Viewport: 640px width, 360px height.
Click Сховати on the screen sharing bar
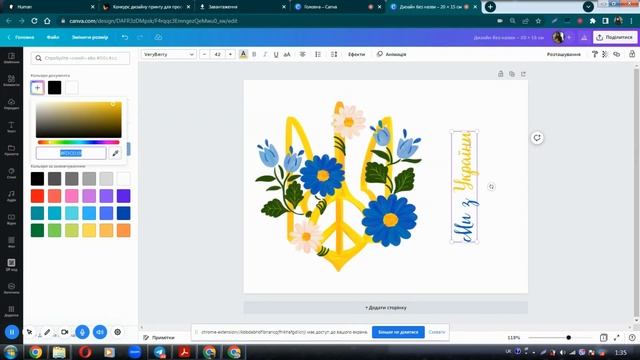coord(437,332)
